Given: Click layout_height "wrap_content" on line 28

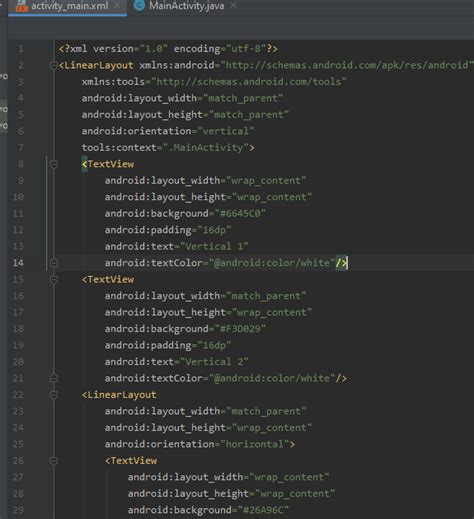Looking at the screenshot, I should click(295, 493).
